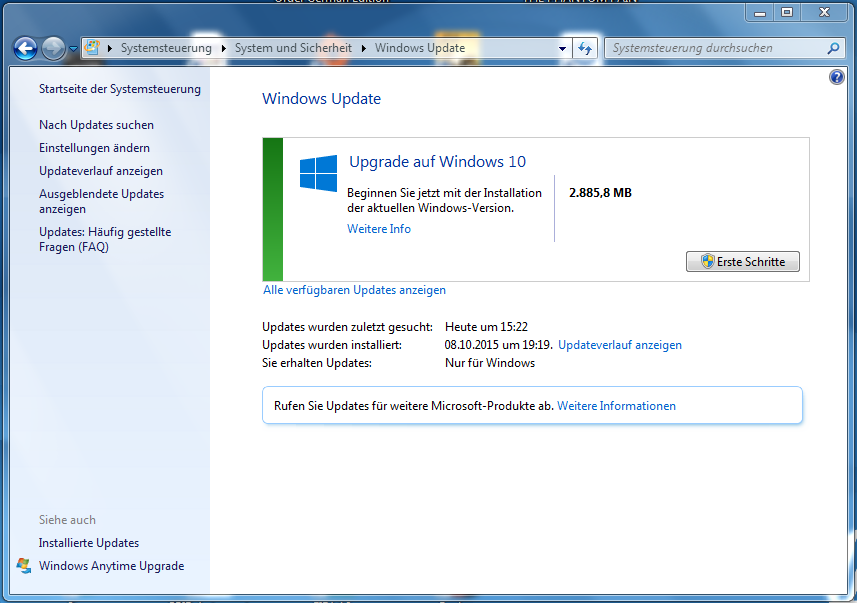Open Ausgeblendete Updates anzeigen

click(101, 201)
